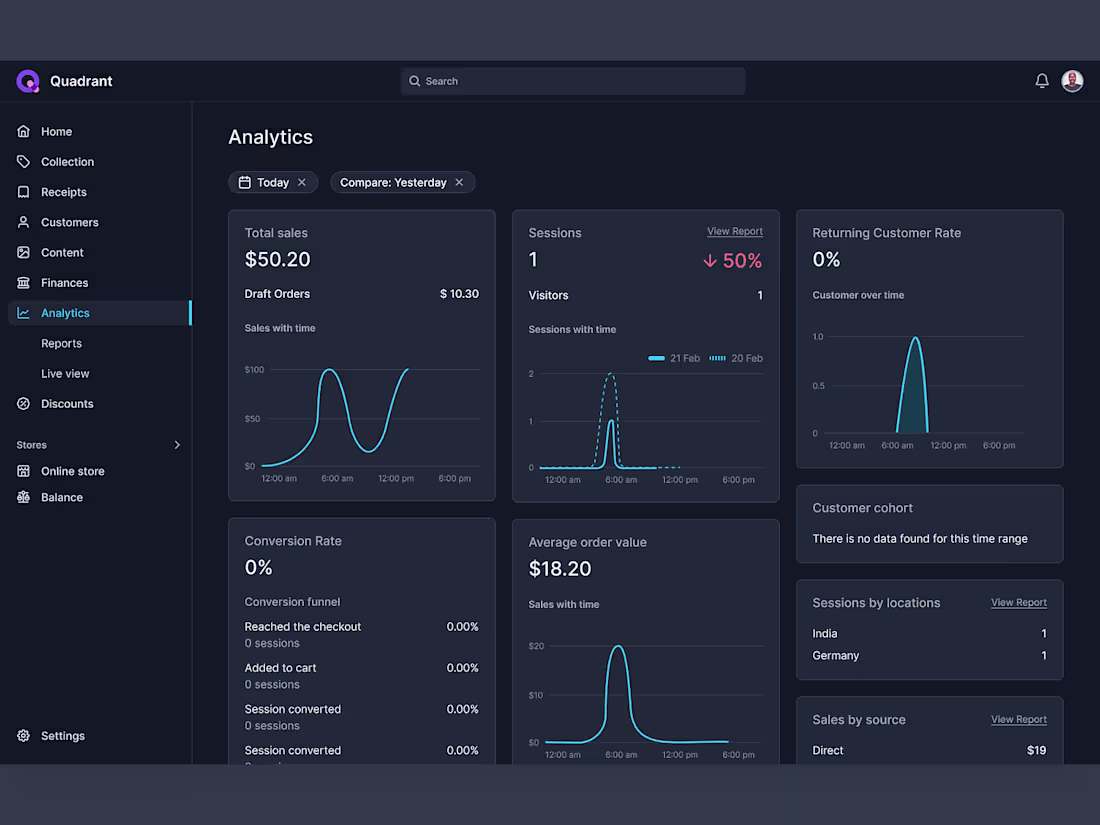Remove the Today date filter

(x=302, y=182)
